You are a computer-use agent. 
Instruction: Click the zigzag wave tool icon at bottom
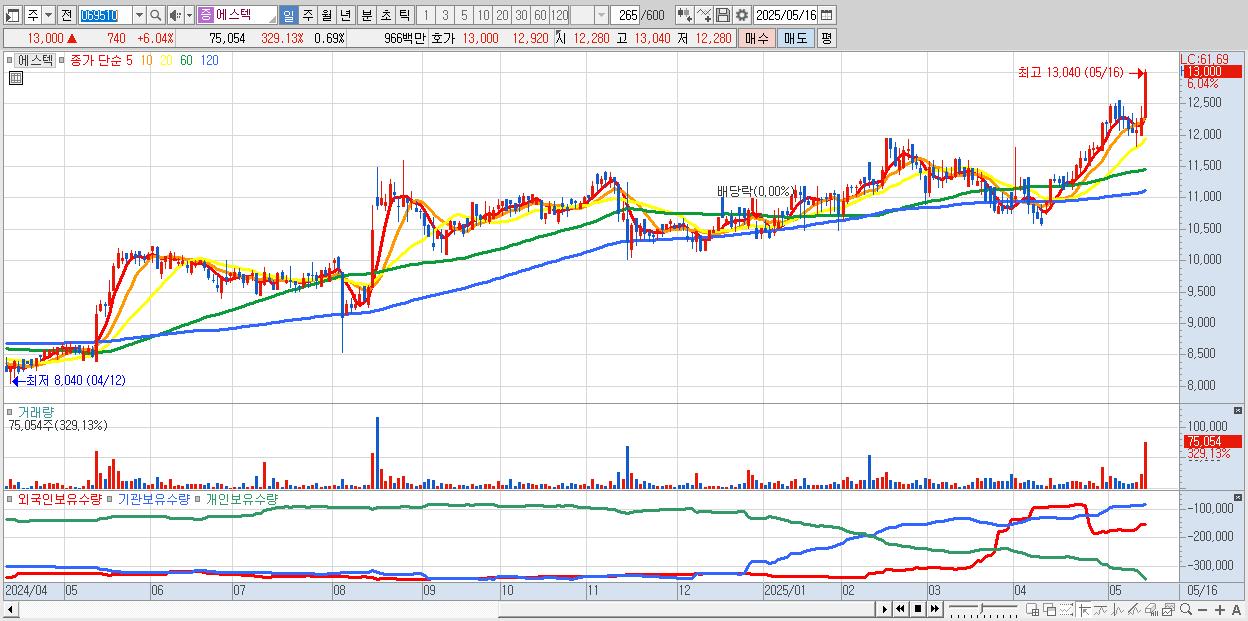1118,610
